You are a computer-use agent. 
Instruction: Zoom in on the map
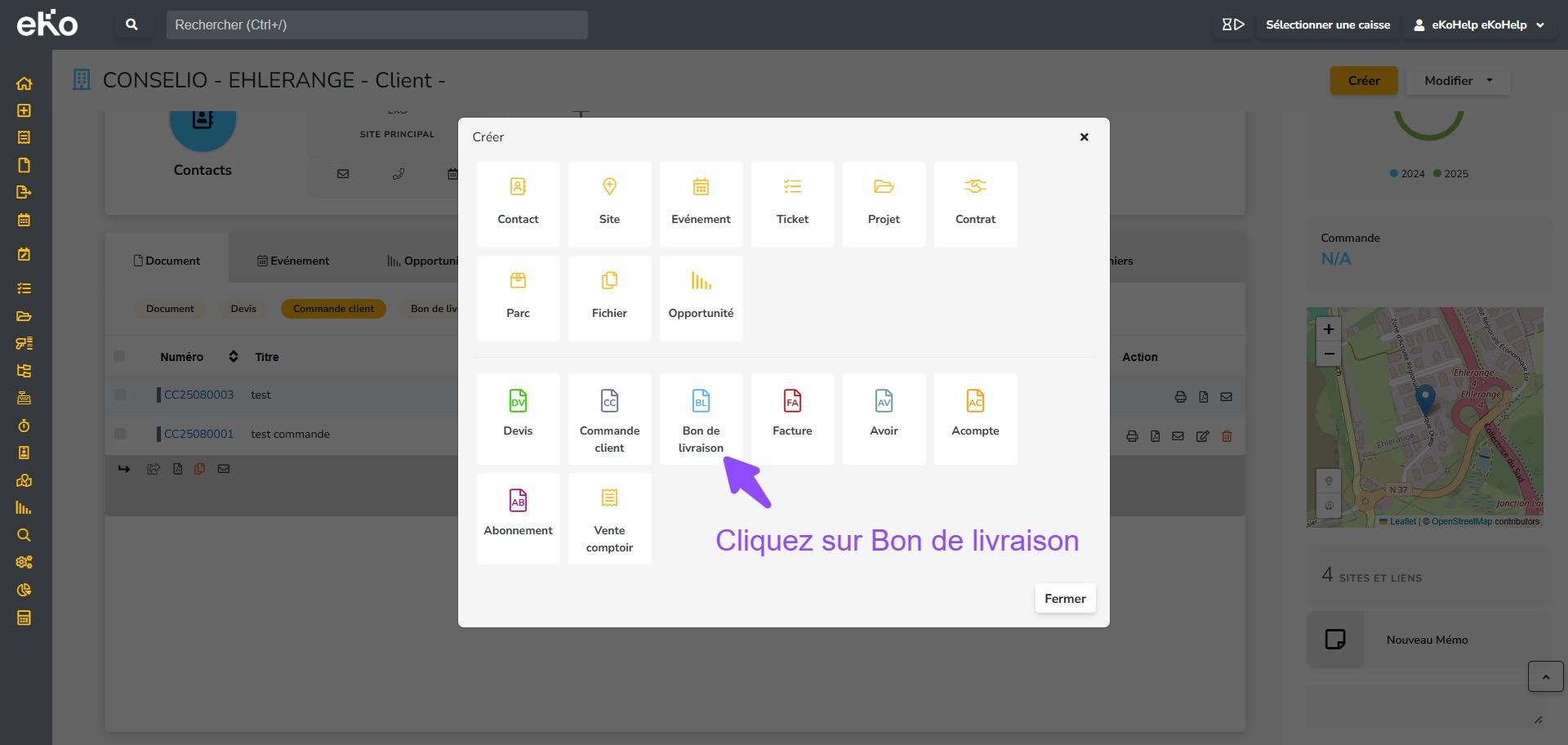pos(1329,329)
